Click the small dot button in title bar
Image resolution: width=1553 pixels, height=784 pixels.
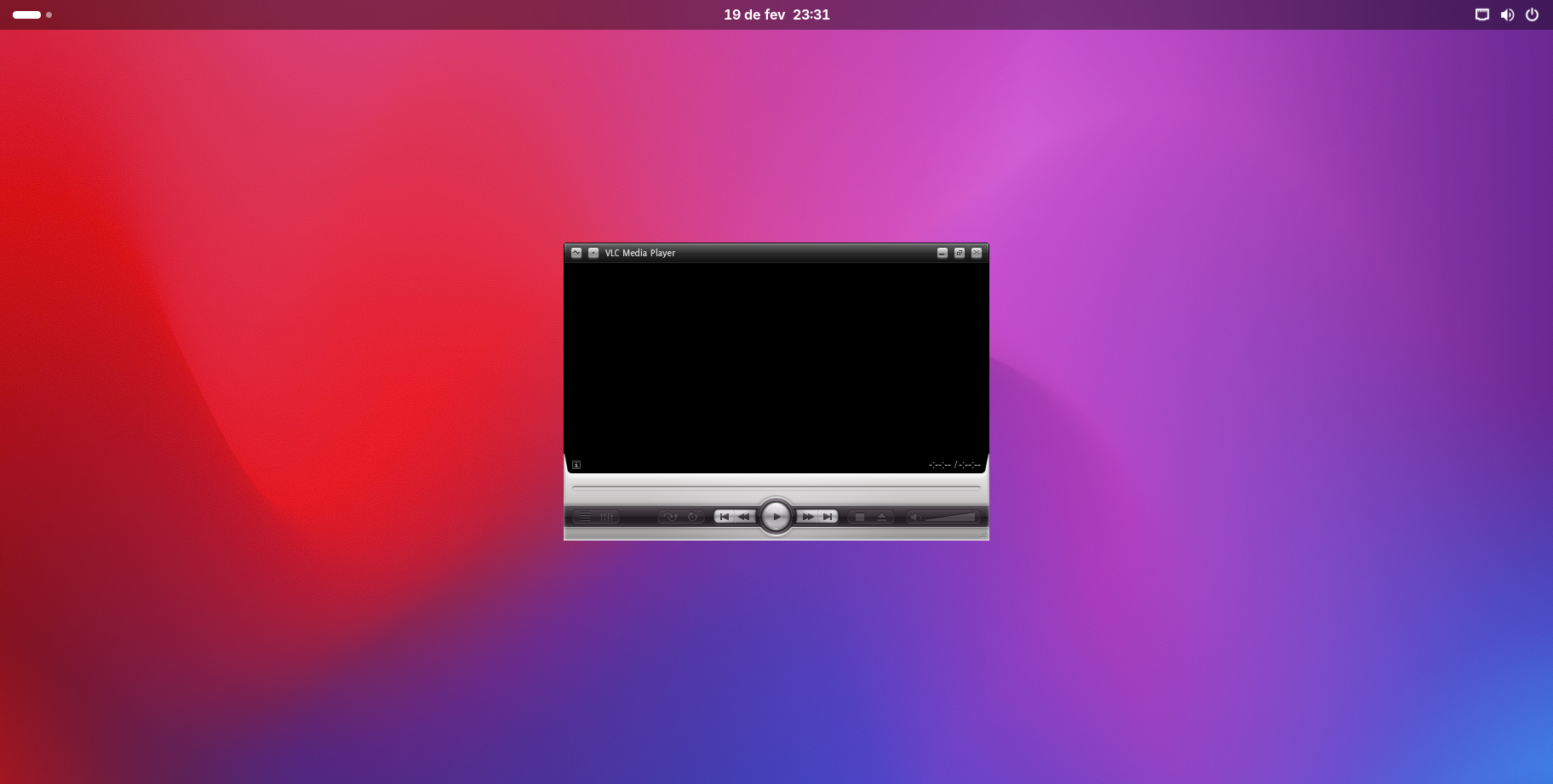[593, 253]
